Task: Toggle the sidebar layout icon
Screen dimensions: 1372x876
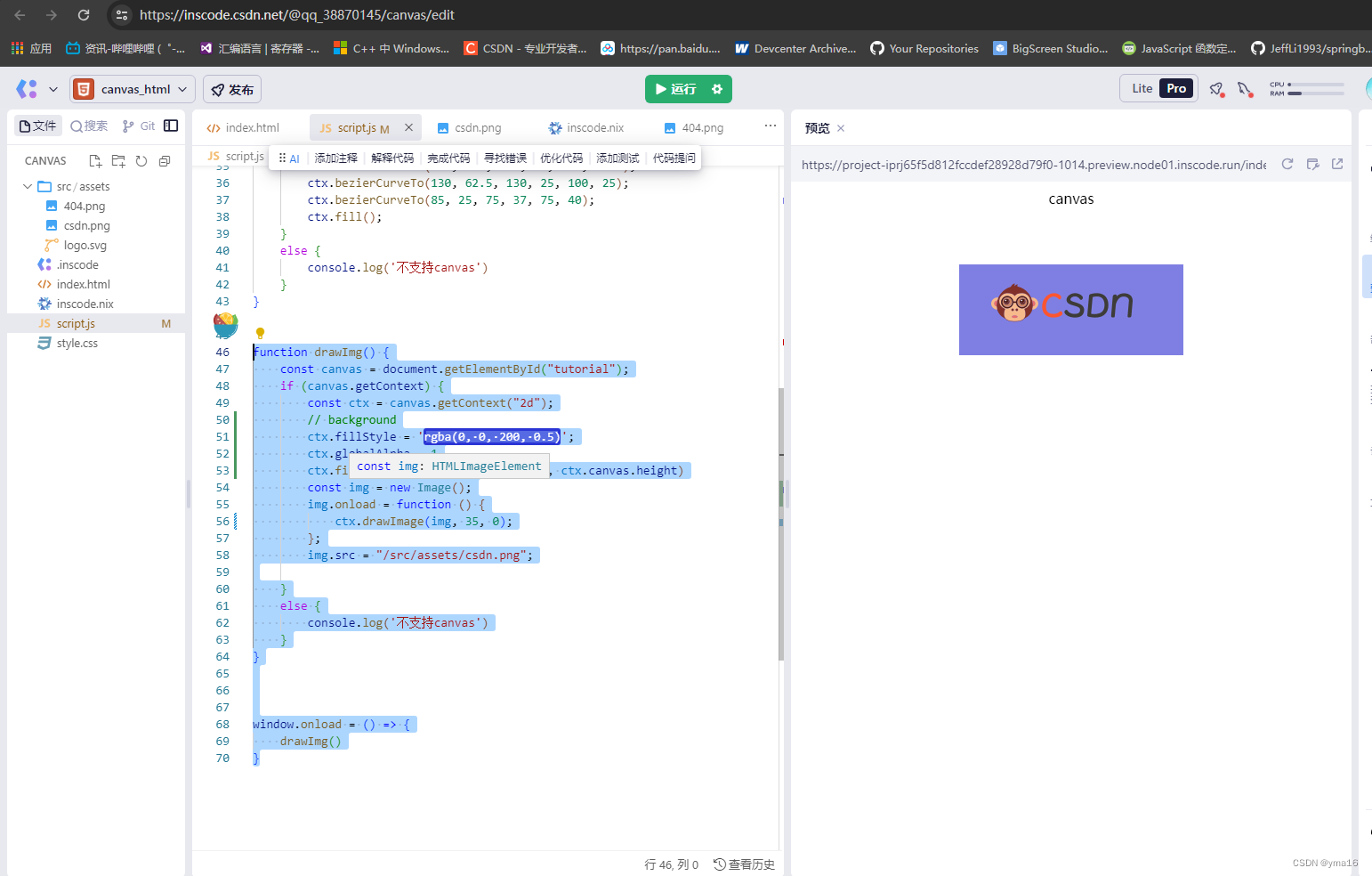Action: click(171, 126)
